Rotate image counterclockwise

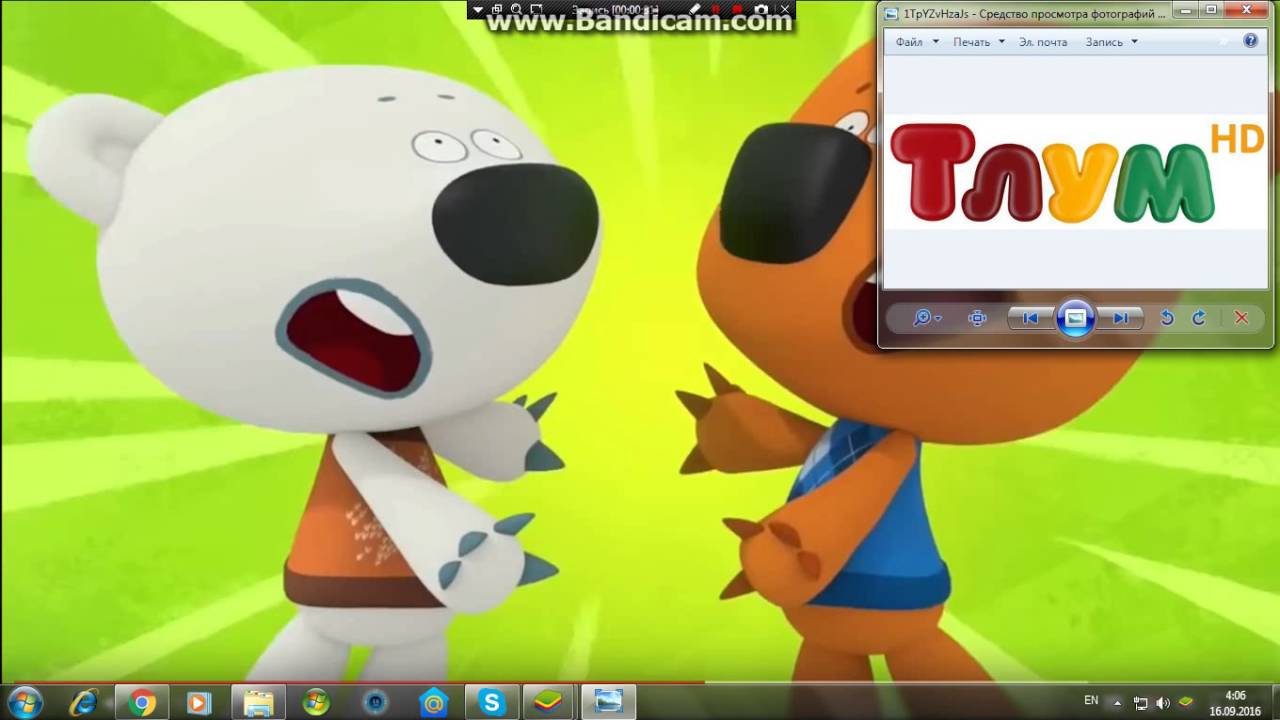[1166, 318]
